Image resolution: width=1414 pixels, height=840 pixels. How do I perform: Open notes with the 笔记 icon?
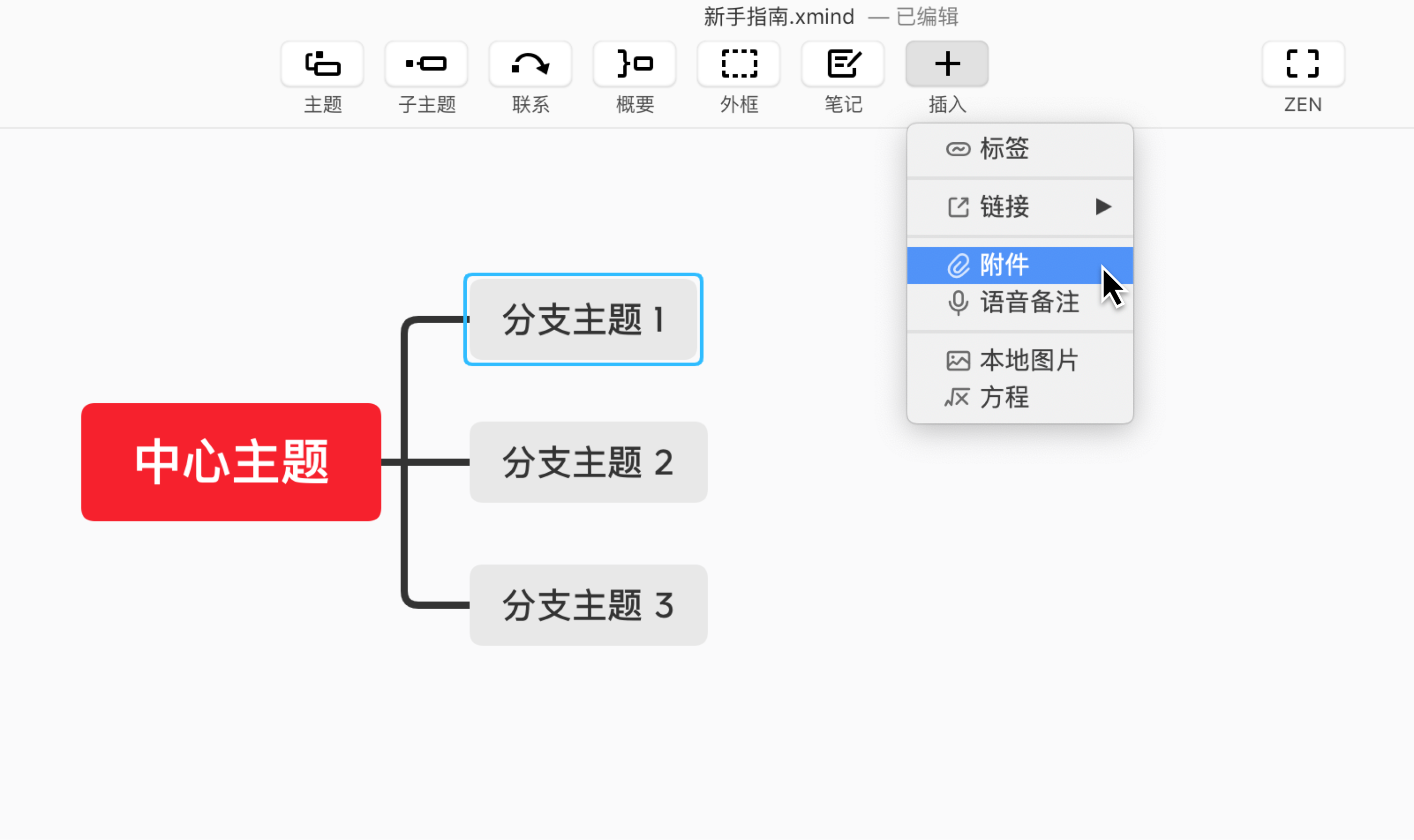click(843, 64)
